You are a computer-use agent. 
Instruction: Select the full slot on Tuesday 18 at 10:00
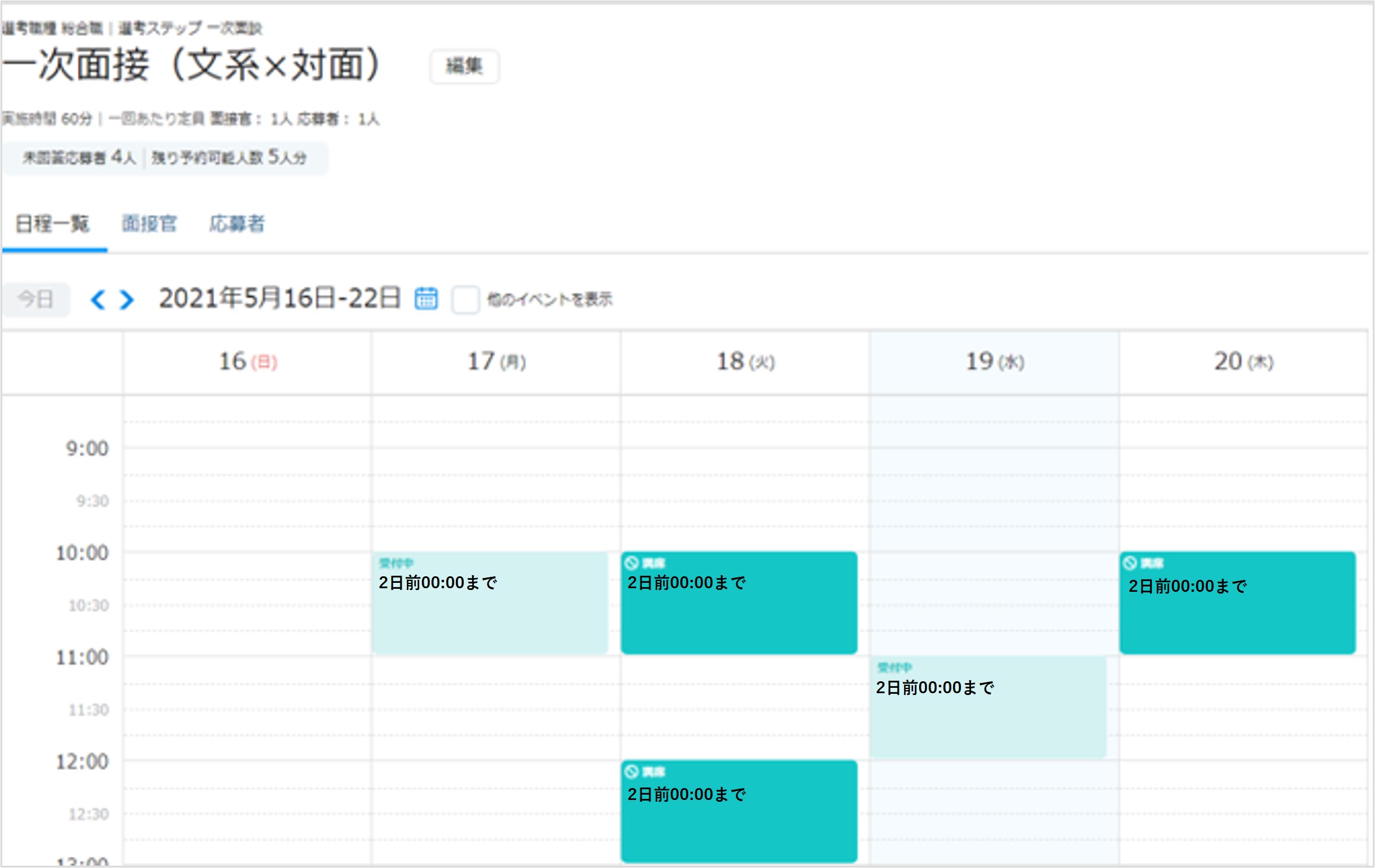point(739,603)
